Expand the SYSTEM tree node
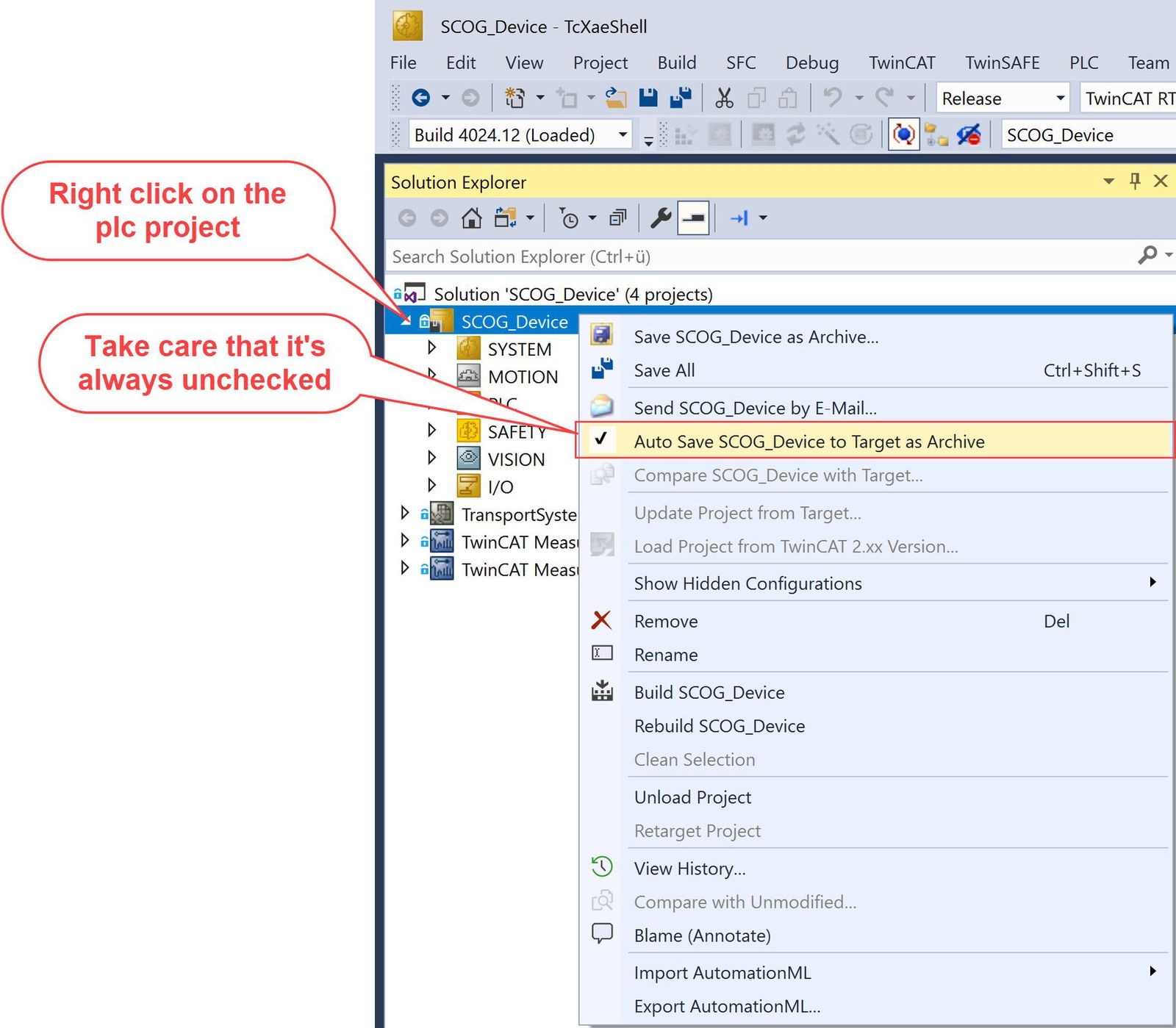1176x1028 pixels. coord(432,347)
